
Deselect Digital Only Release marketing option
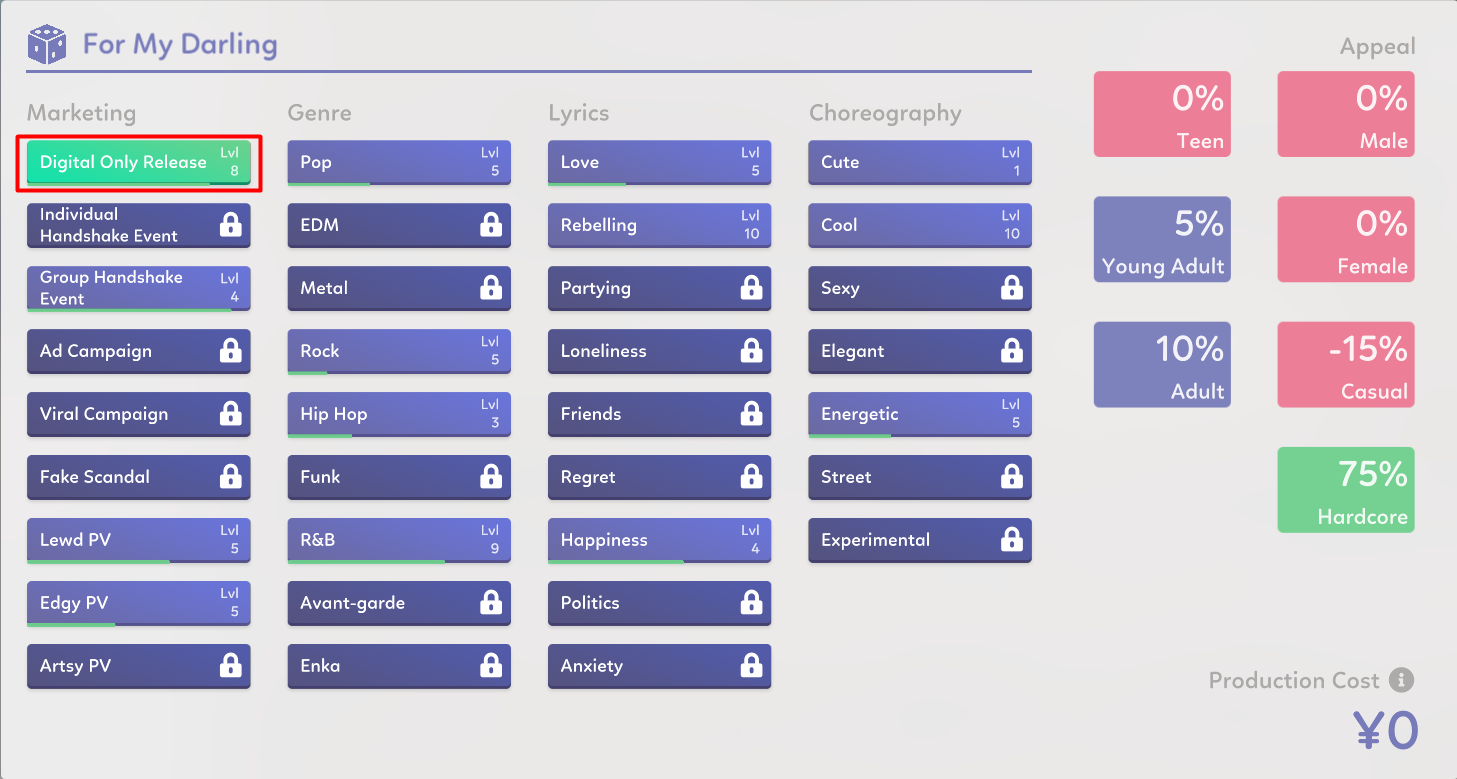(138, 162)
